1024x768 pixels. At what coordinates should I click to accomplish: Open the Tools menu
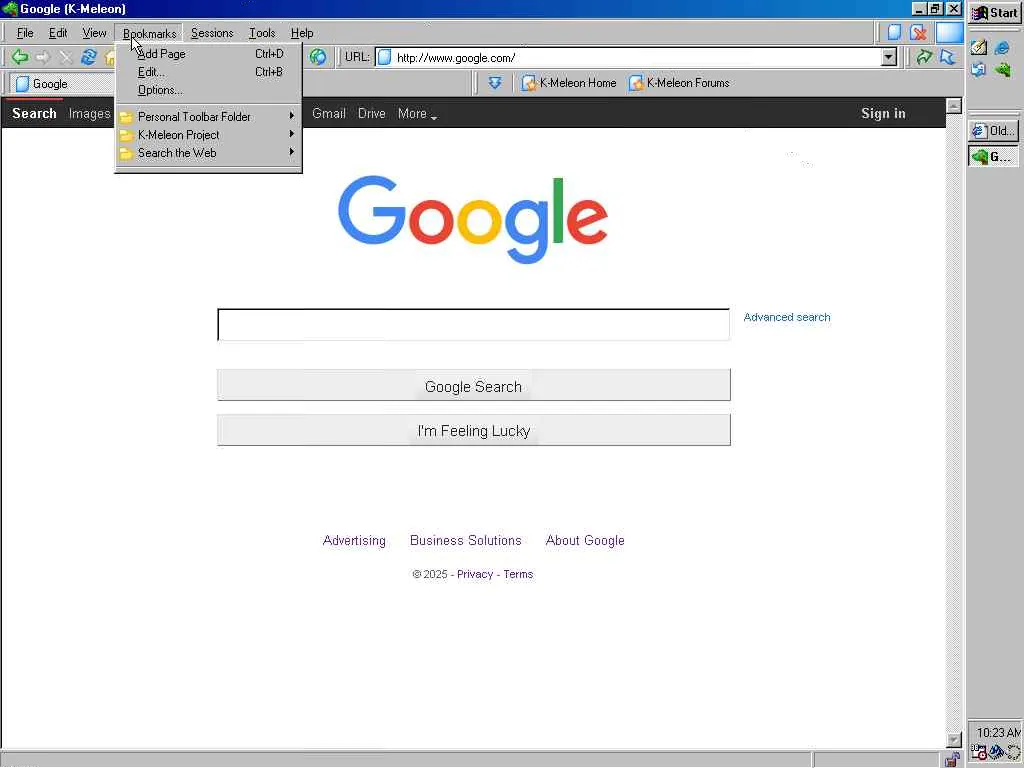click(x=262, y=33)
